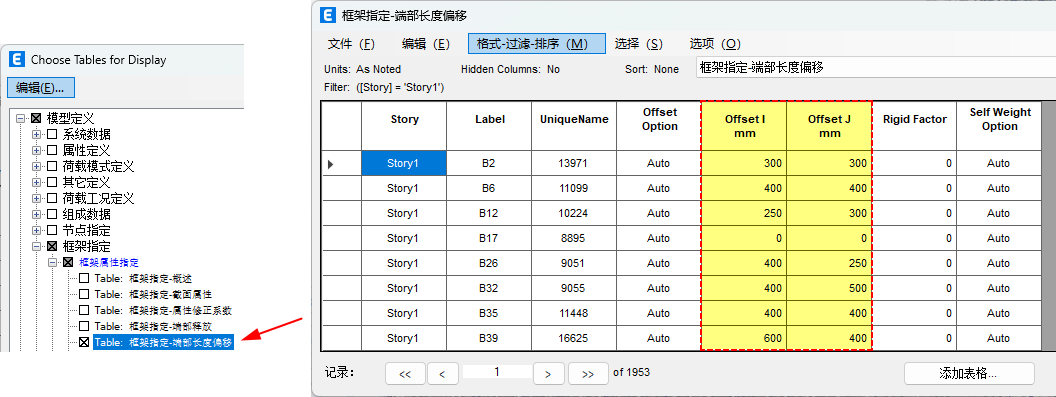Click the Offset J cell in row B32
The width and height of the screenshot is (1056, 397).
(829, 288)
